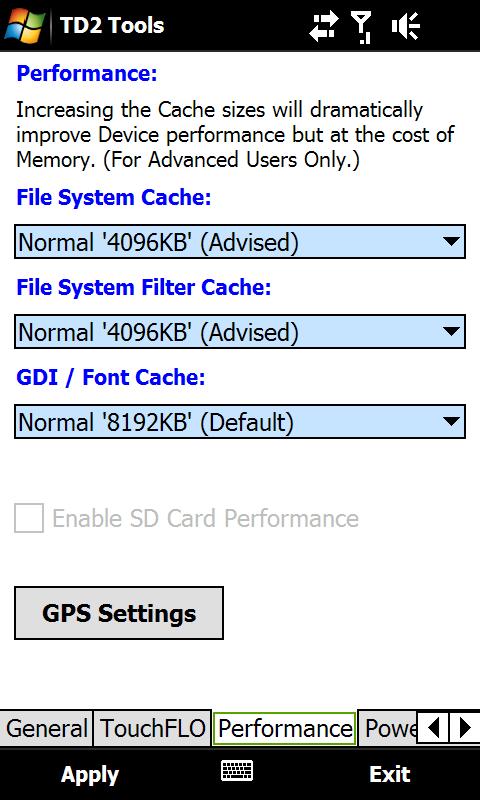Open the on-screen keyboard icon
480x800 pixels.
point(237,770)
